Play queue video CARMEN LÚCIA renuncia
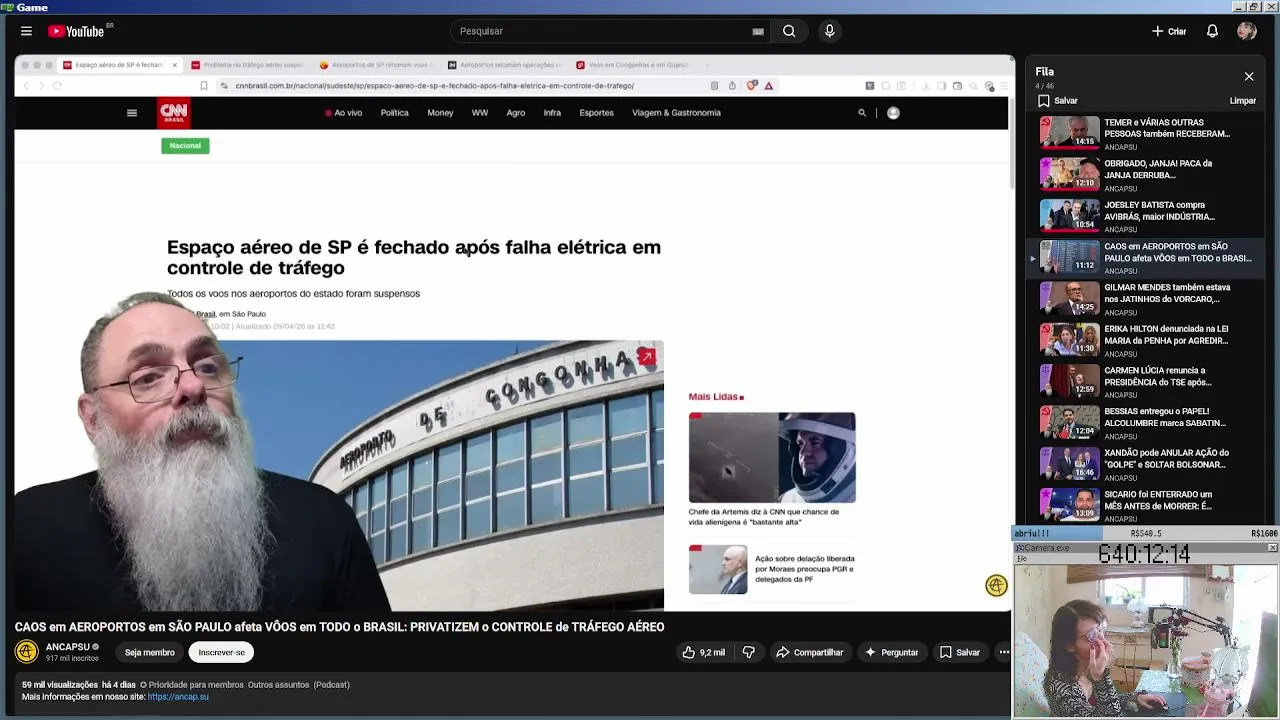 (x=1145, y=381)
